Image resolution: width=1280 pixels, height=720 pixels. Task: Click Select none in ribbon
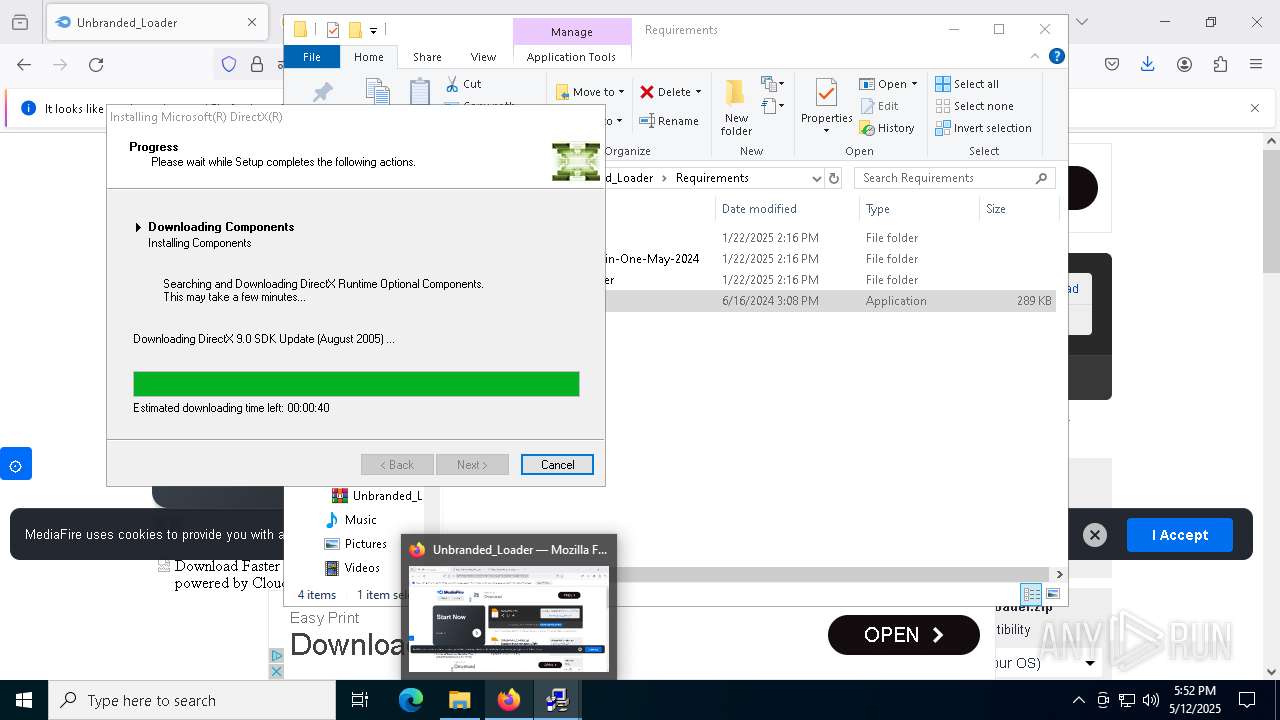coord(974,106)
